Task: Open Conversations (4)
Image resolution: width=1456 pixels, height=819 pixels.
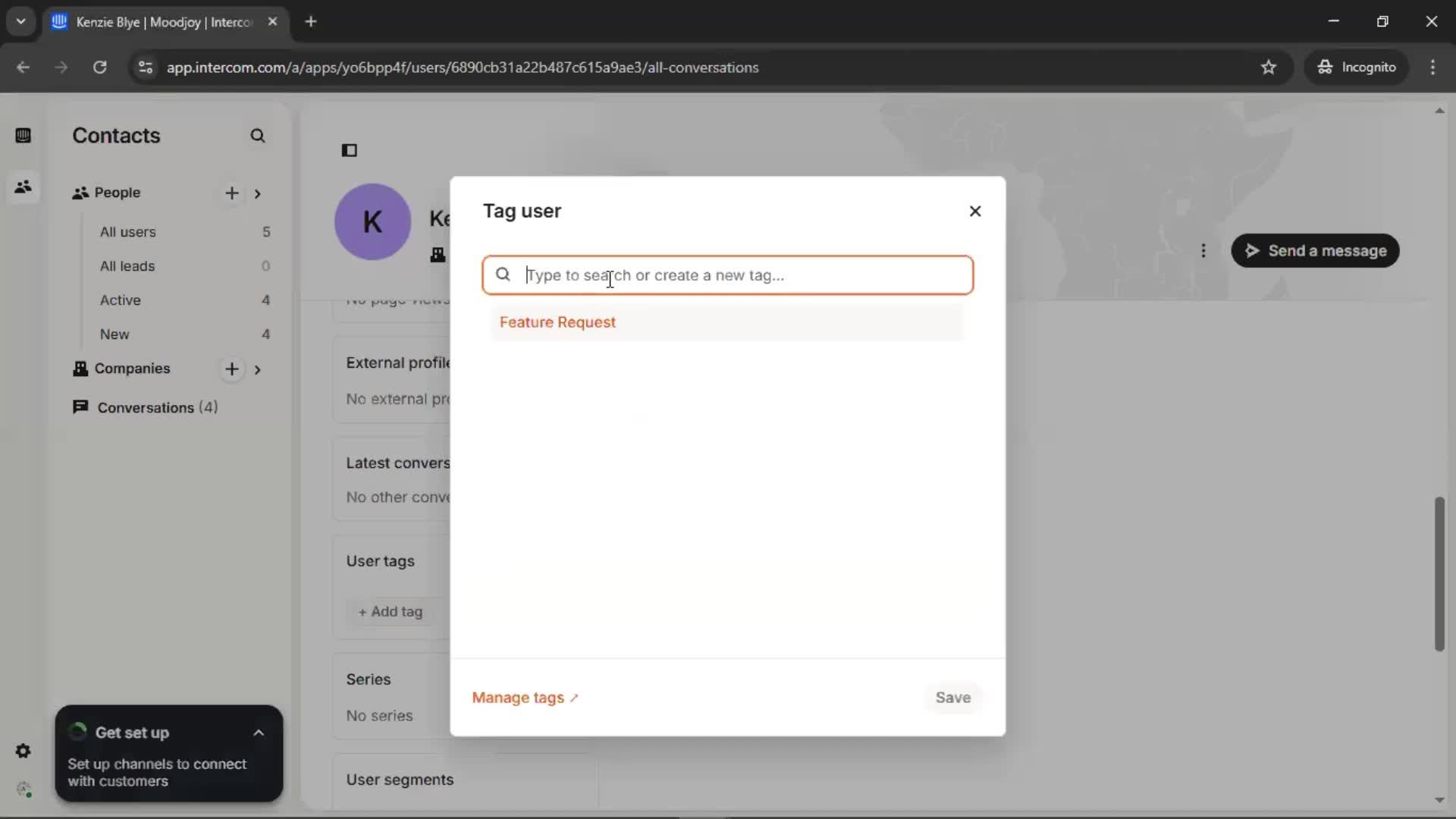Action: pyautogui.click(x=146, y=408)
